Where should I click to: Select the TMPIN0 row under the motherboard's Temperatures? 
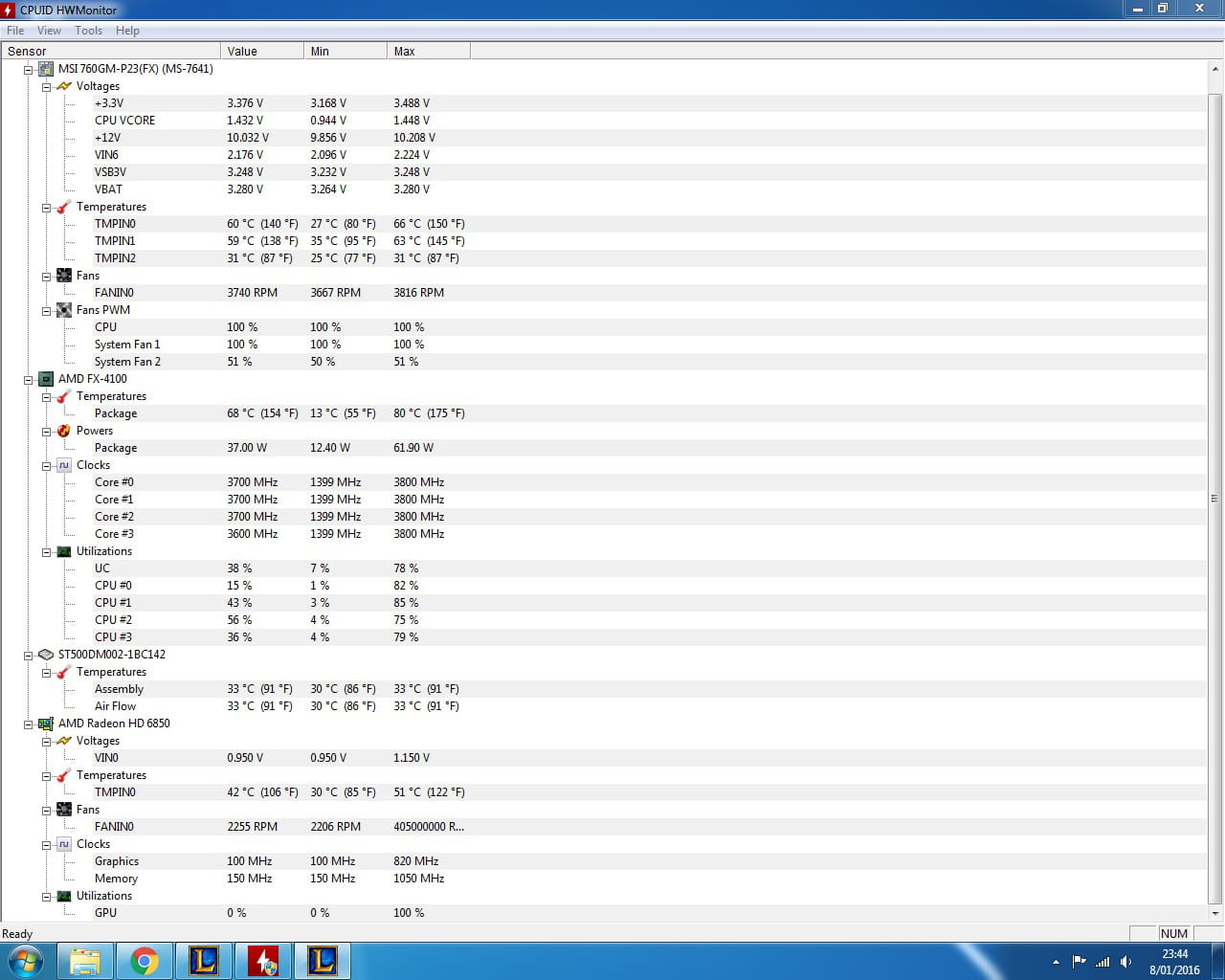pyautogui.click(x=603, y=224)
